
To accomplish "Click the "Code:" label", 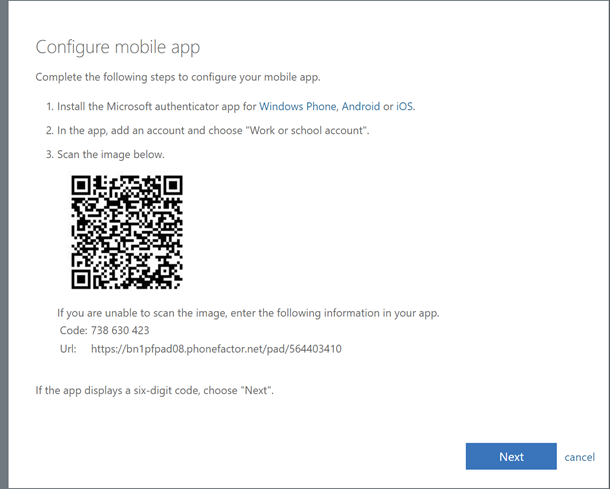I will [74, 330].
